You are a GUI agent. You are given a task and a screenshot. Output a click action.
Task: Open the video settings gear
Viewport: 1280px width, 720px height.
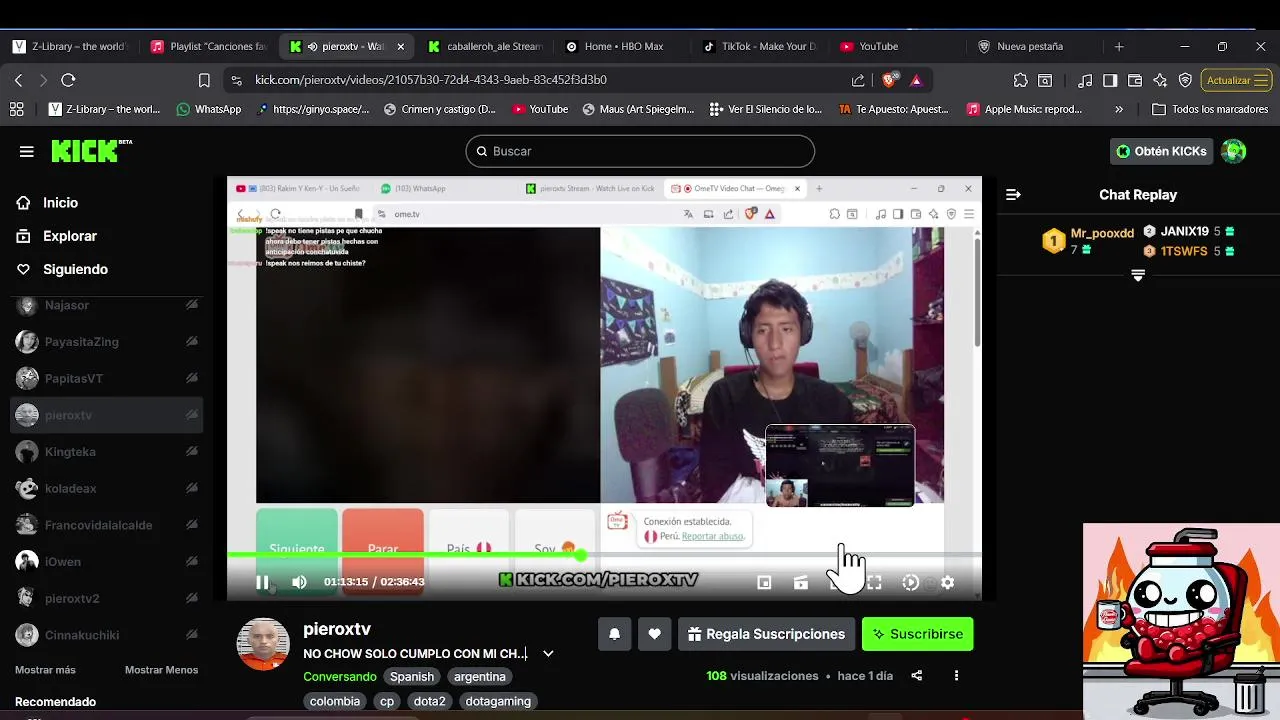click(947, 582)
